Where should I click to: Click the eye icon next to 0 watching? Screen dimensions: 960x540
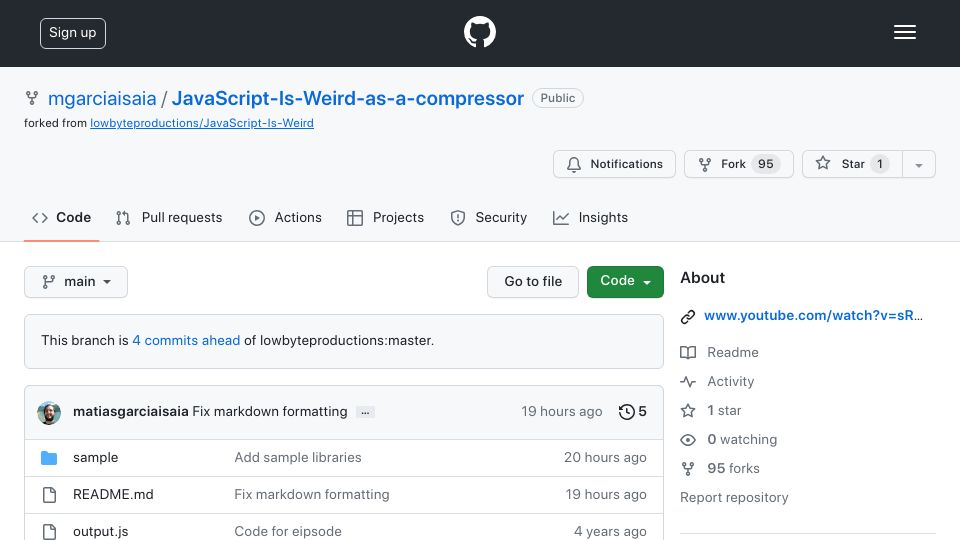pos(688,440)
